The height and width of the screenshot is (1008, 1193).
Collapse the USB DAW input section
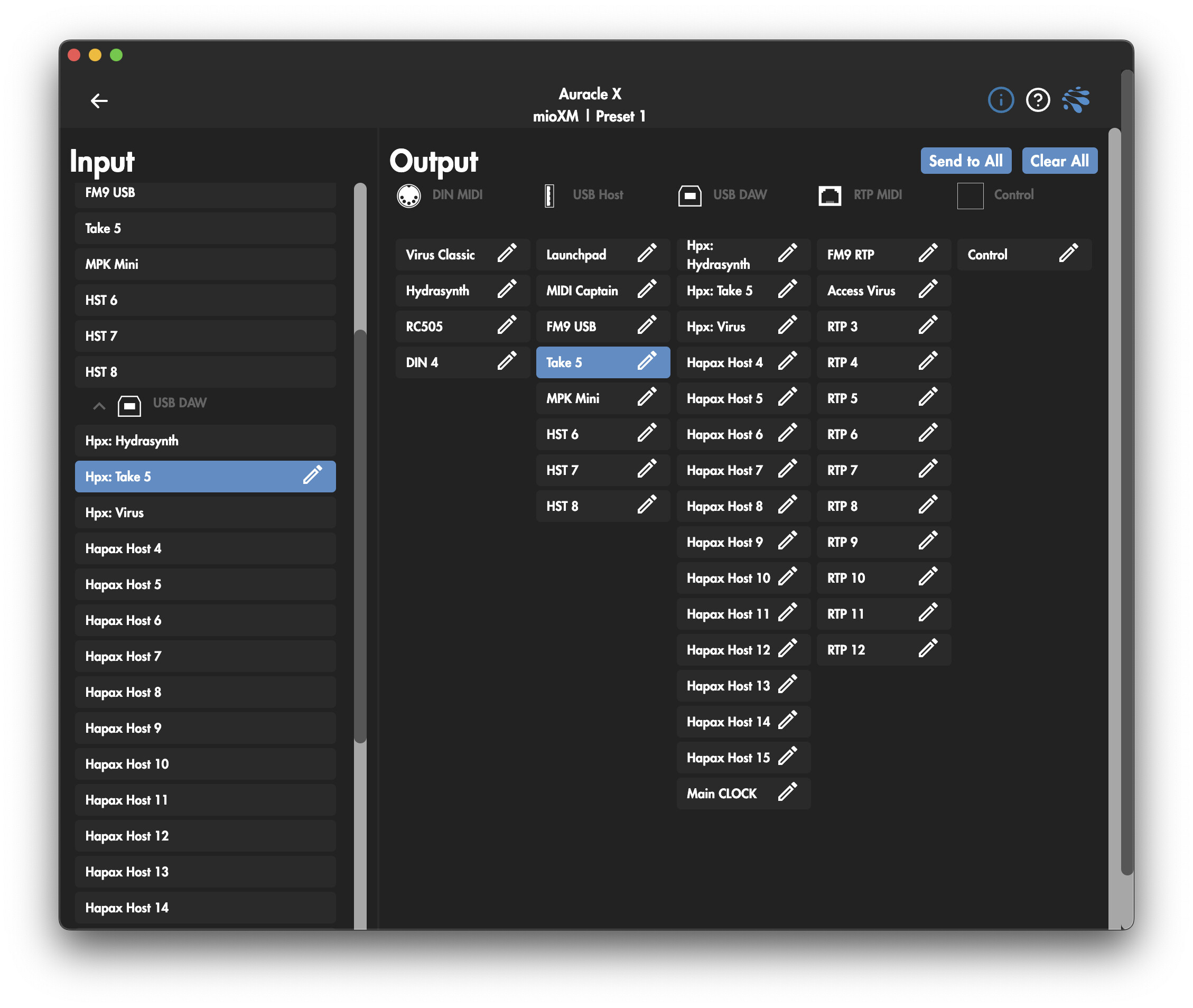[x=99, y=406]
